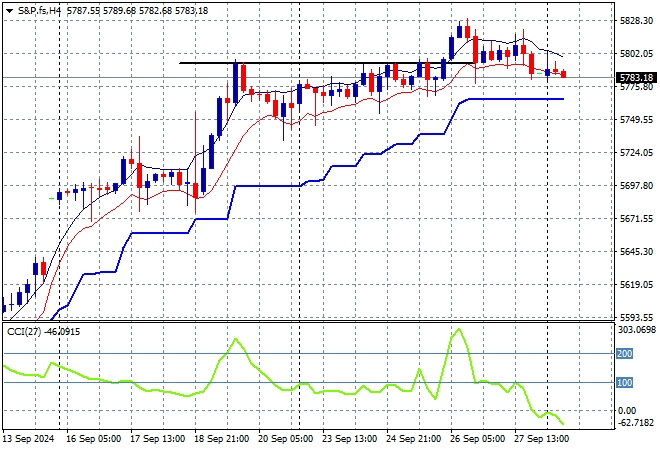Click the 200 level marker in CCI panel
The width and height of the screenshot is (660, 450).
[x=624, y=354]
